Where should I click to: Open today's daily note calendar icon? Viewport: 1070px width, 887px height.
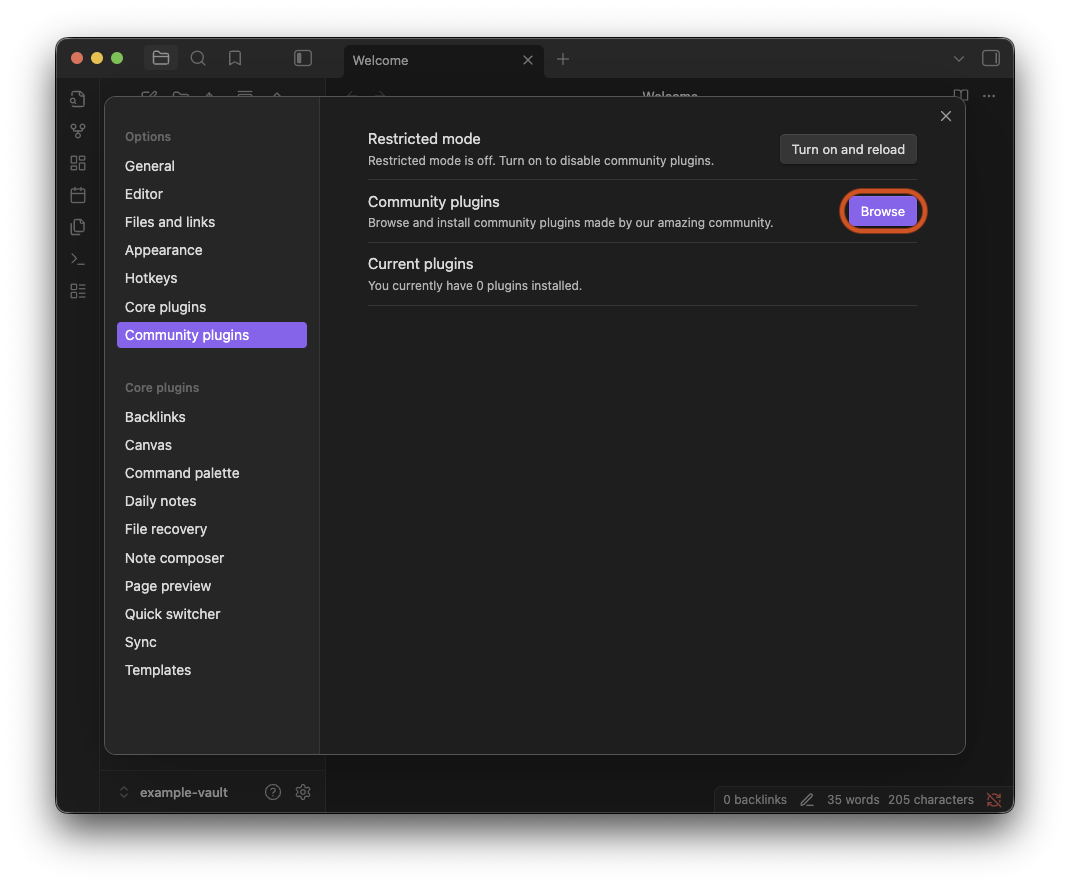[x=78, y=195]
